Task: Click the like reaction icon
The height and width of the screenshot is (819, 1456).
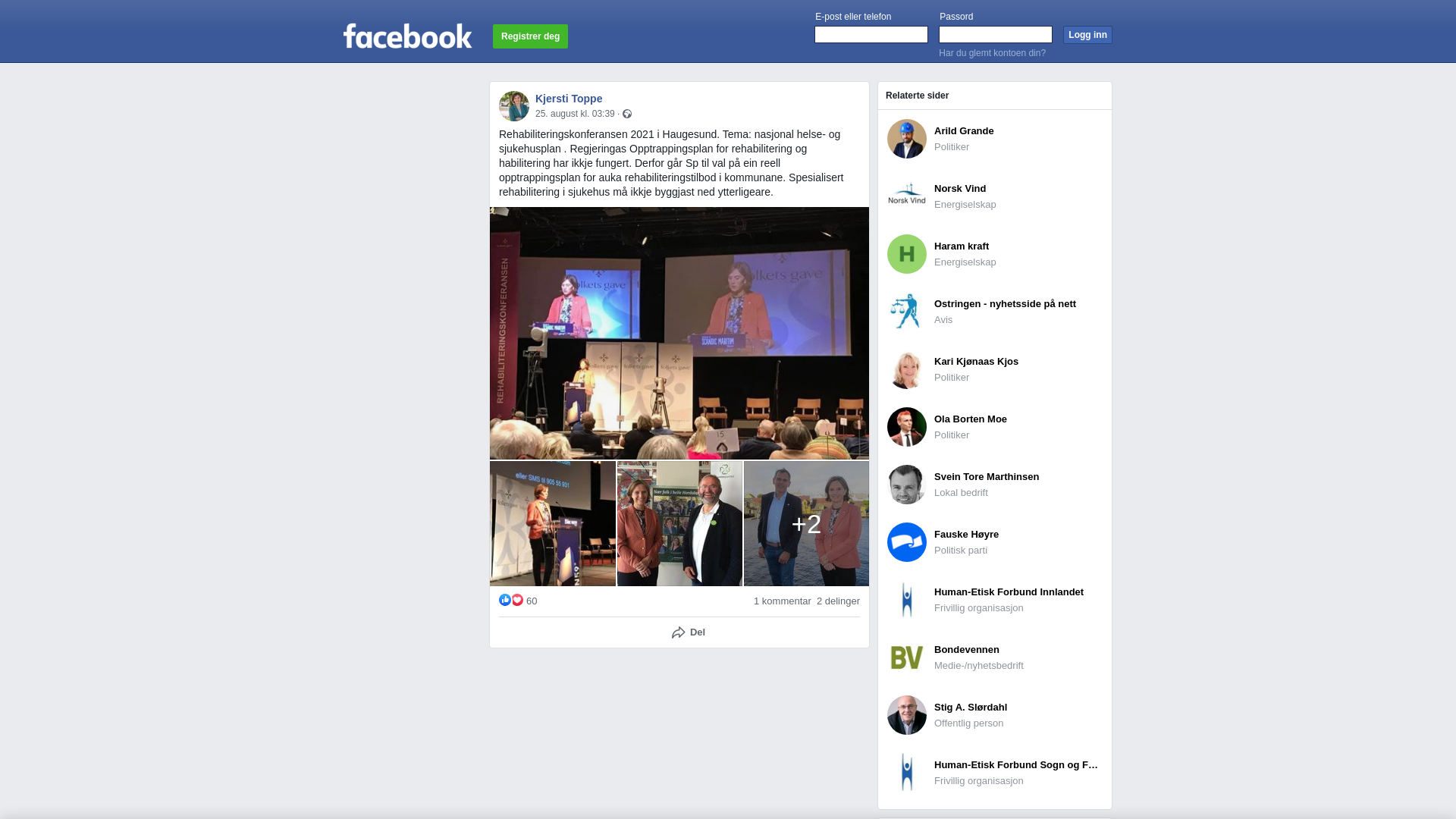Action: click(x=505, y=600)
